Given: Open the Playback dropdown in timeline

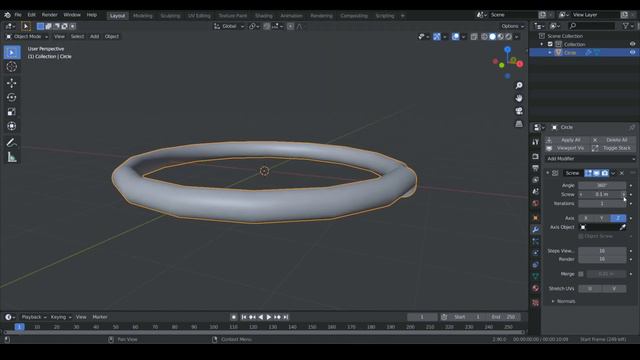Looking at the screenshot, I should point(33,317).
